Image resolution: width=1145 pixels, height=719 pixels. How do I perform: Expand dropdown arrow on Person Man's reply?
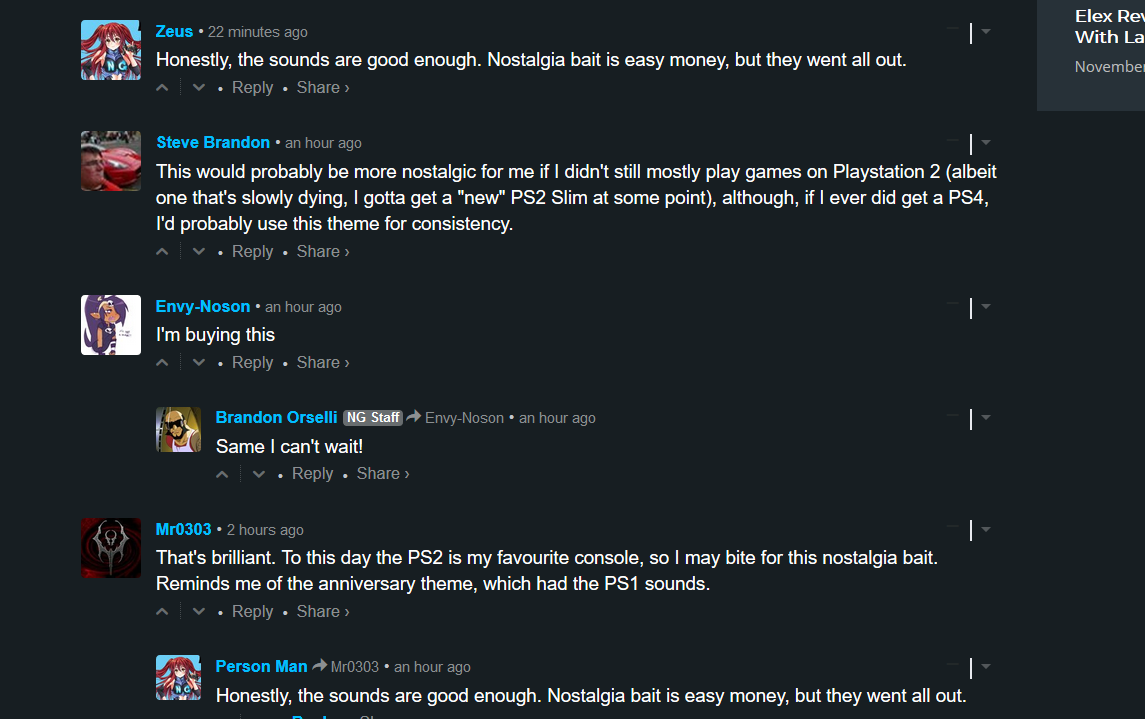click(986, 667)
